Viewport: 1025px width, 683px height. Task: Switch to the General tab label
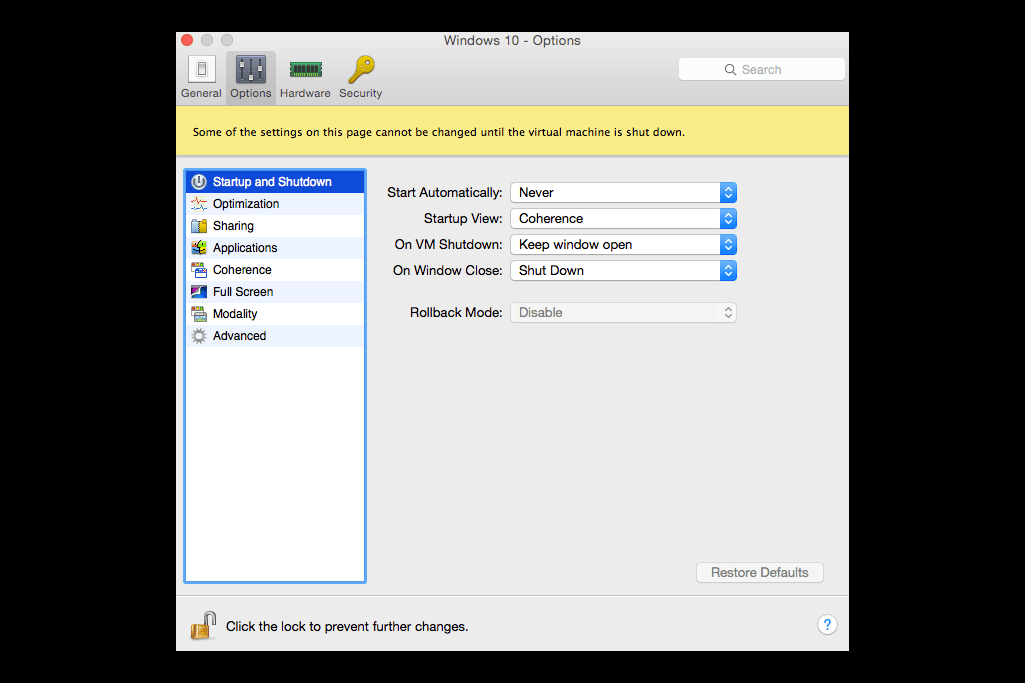pyautogui.click(x=201, y=93)
